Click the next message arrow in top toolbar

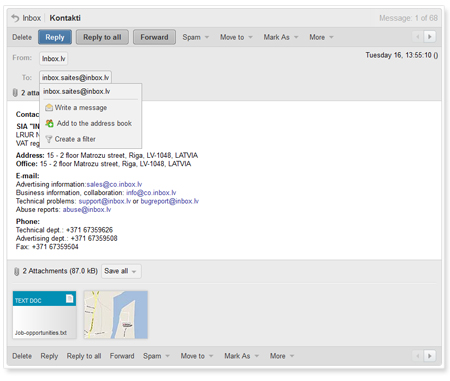[x=430, y=37]
